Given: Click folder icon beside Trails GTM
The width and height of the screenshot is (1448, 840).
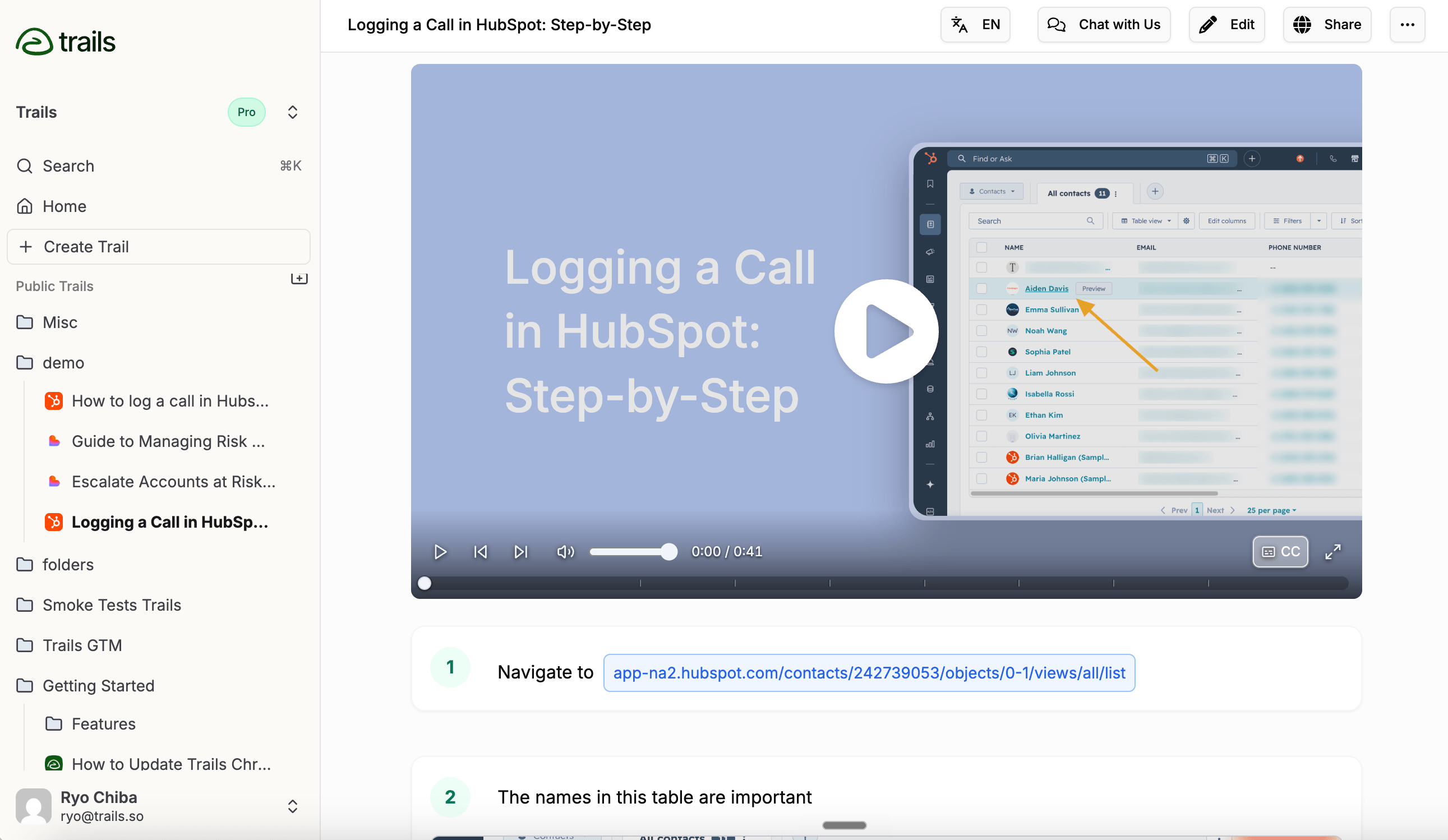Looking at the screenshot, I should pyautogui.click(x=24, y=645).
